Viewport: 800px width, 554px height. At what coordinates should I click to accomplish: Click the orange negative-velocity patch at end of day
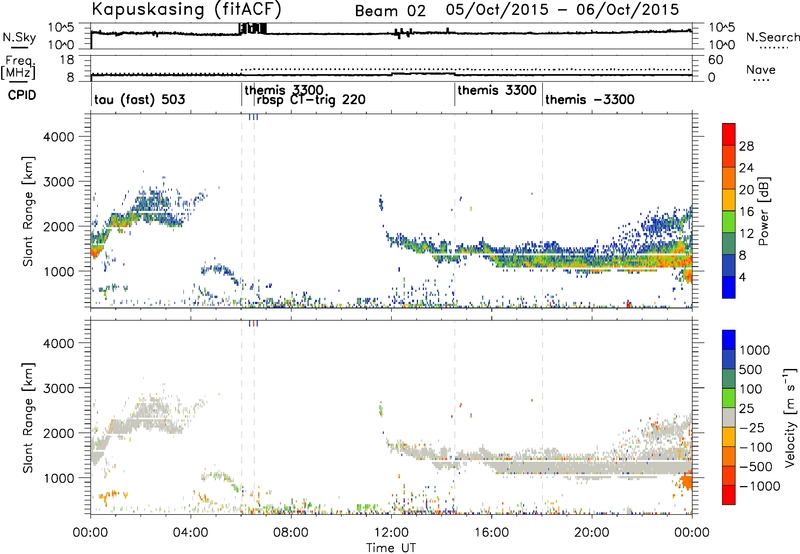coord(687,481)
